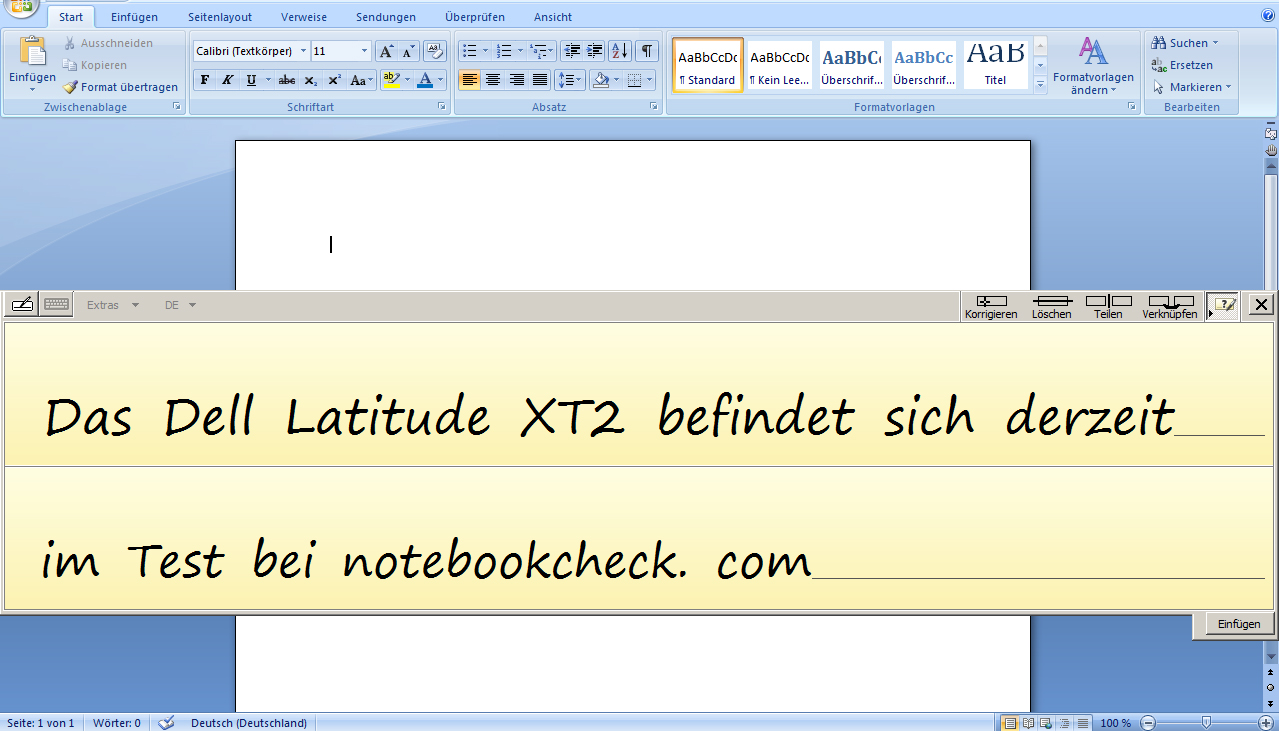Toggle superscript formatting
Image resolution: width=1279 pixels, height=731 pixels.
[335, 80]
